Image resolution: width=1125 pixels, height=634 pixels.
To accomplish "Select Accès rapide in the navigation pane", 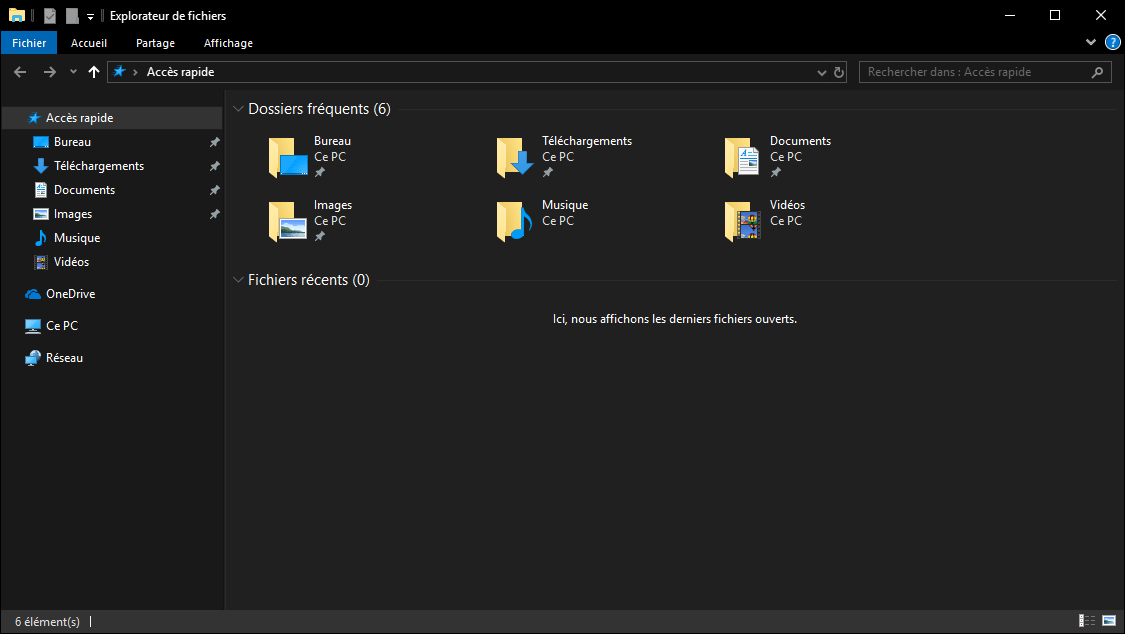I will (112, 118).
